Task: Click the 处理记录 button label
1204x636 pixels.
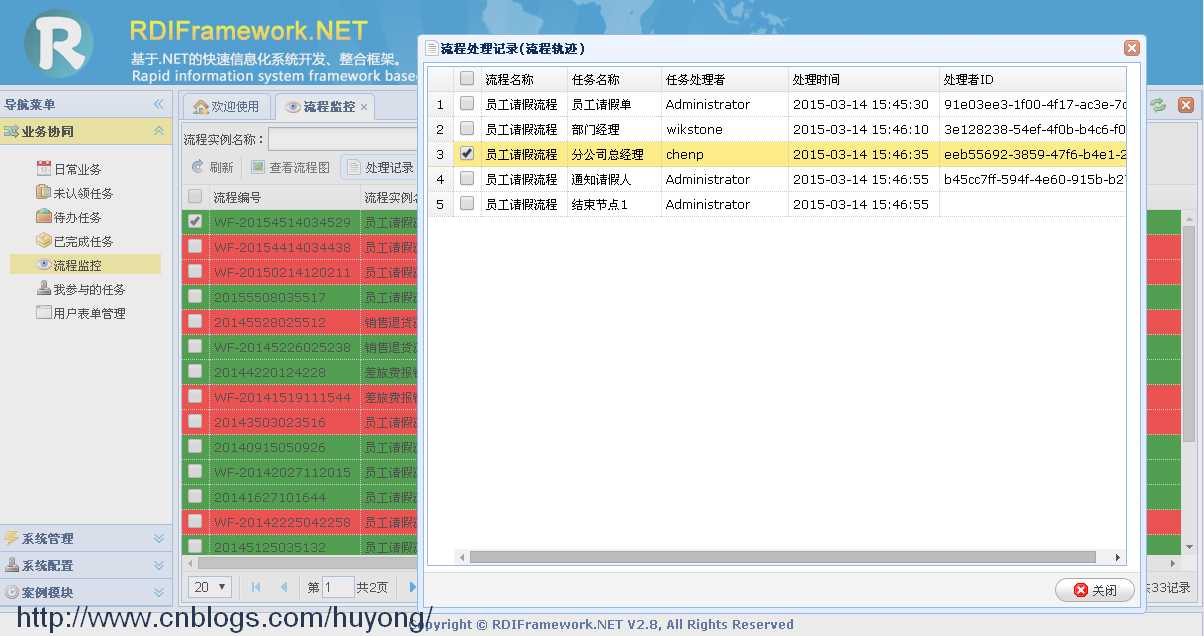Action: point(389,168)
